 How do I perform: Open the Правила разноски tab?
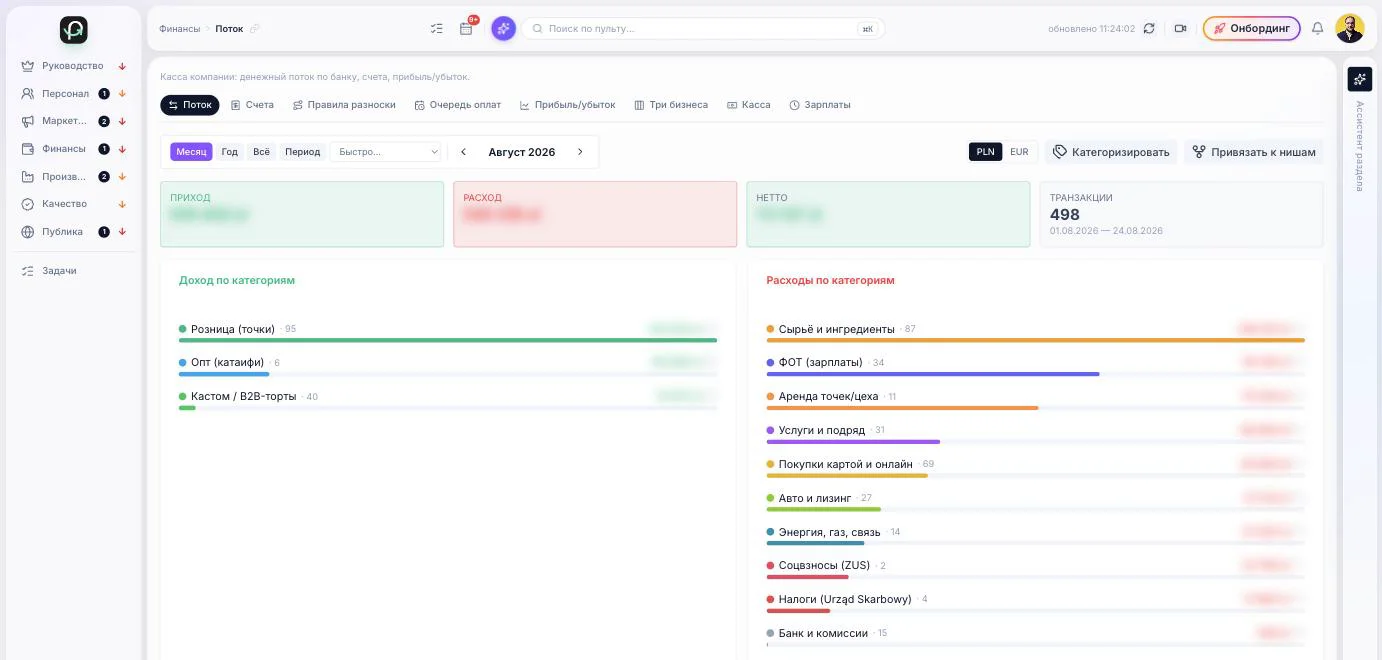coord(344,105)
